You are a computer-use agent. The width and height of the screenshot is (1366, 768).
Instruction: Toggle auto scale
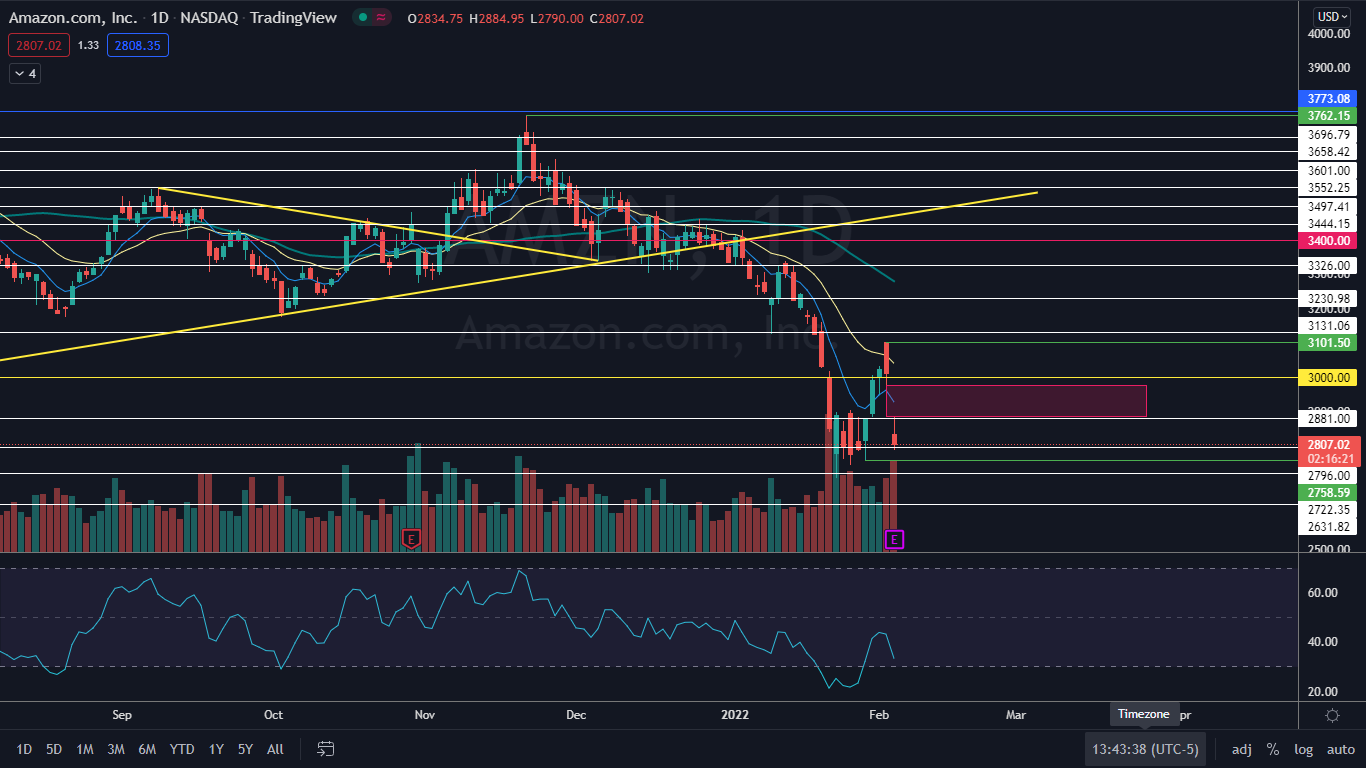tap(1341, 749)
